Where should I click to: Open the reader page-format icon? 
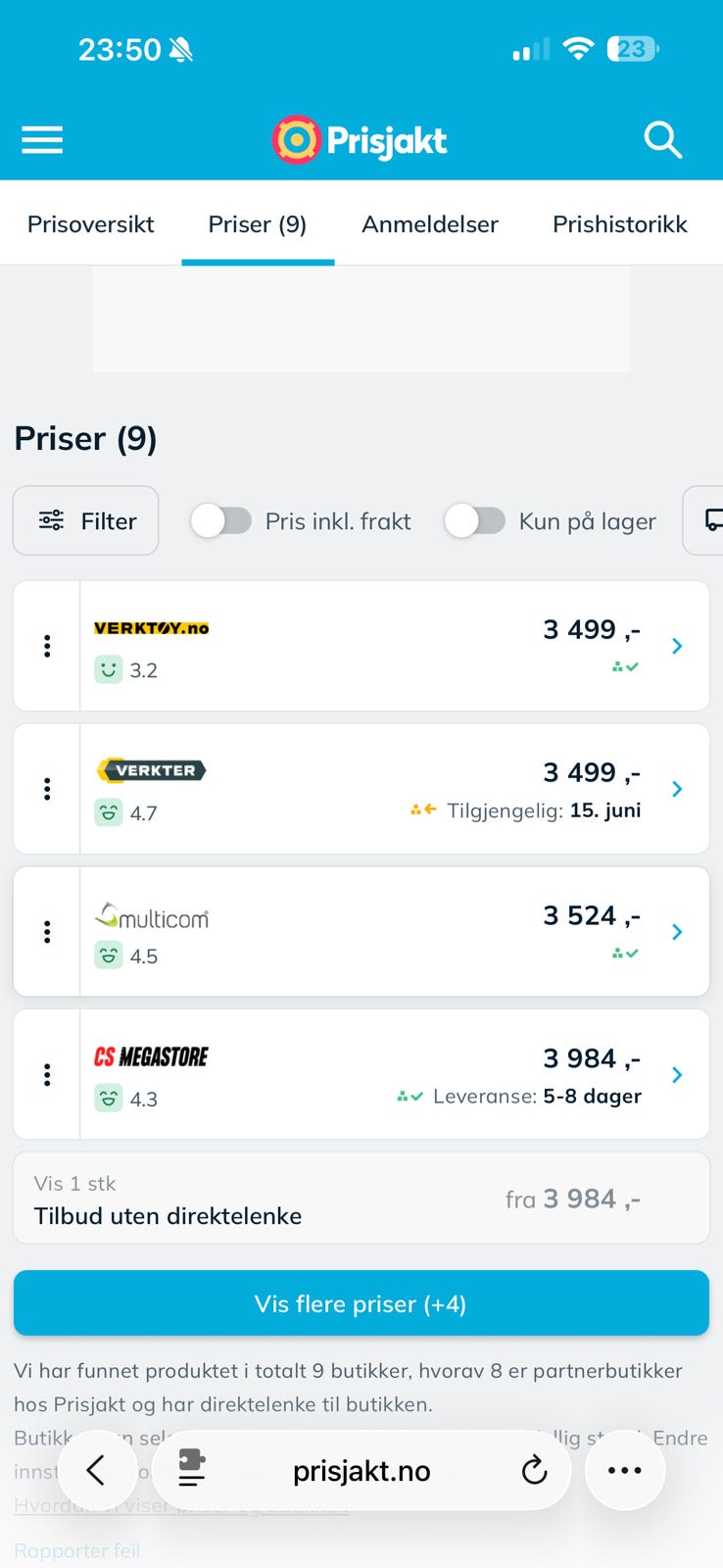tap(192, 1470)
